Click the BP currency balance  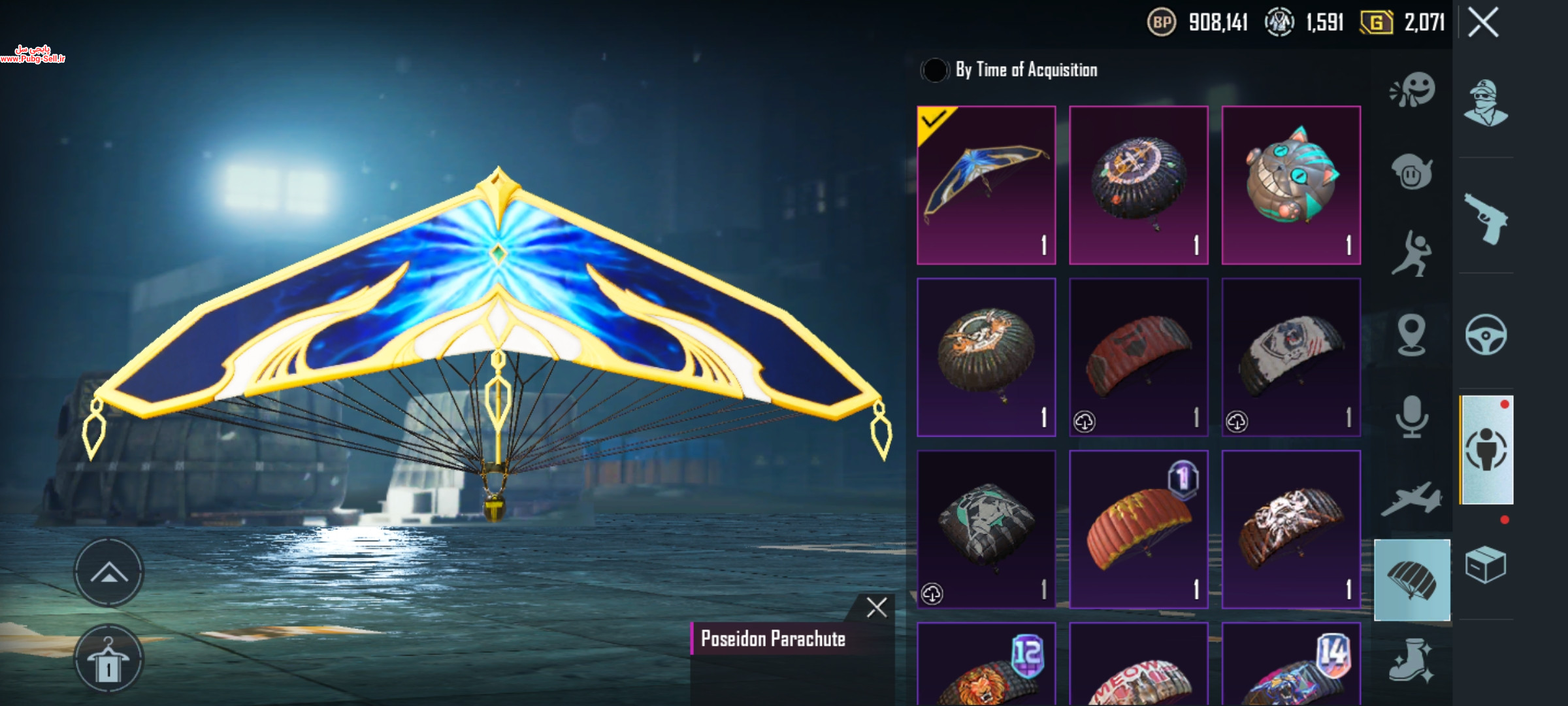pos(1198,22)
